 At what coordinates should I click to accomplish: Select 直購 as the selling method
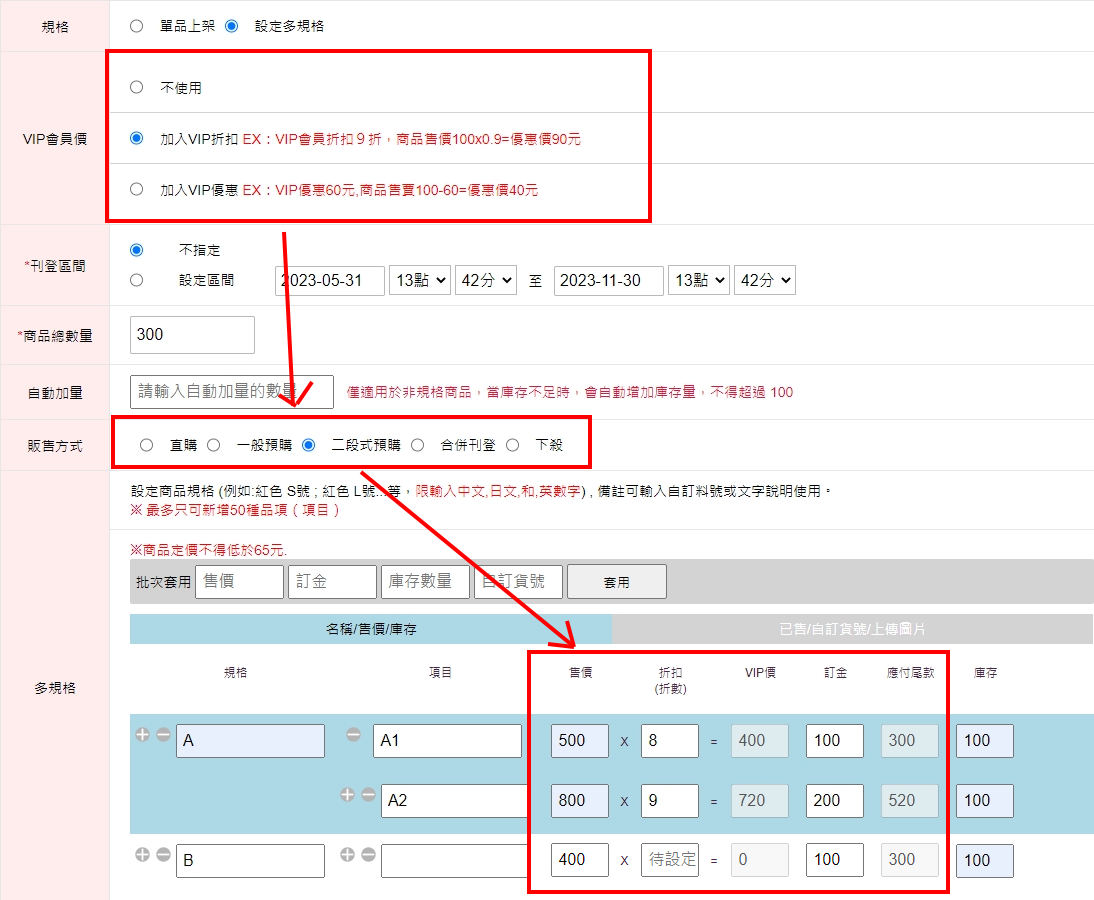click(x=147, y=445)
